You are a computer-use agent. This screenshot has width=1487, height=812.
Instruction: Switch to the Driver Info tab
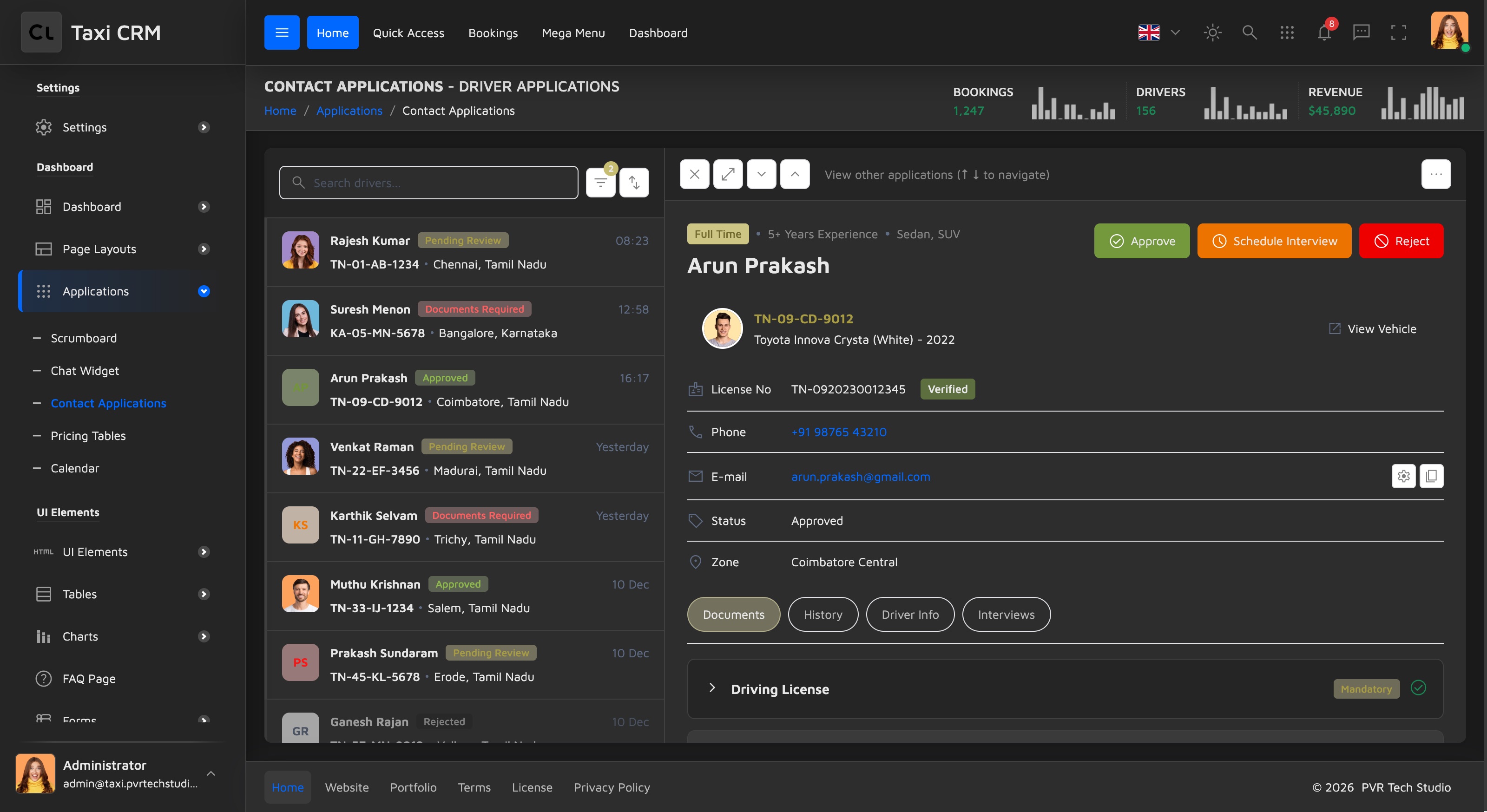(910, 614)
